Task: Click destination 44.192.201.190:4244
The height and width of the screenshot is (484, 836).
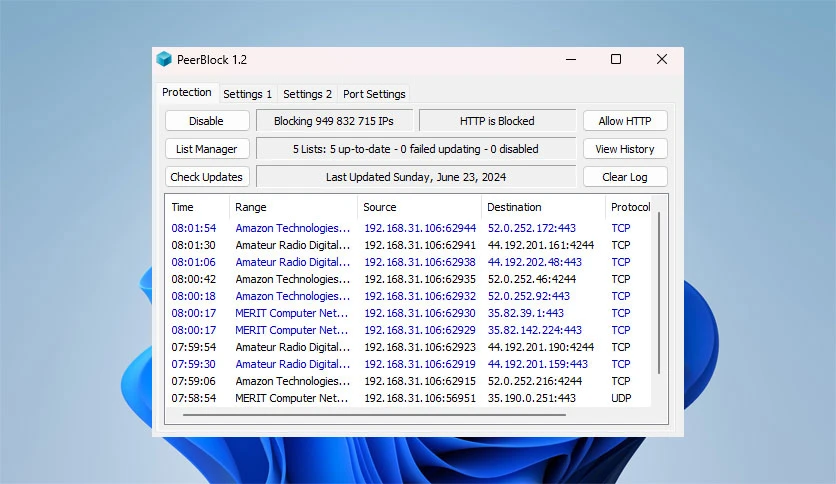Action: 541,347
